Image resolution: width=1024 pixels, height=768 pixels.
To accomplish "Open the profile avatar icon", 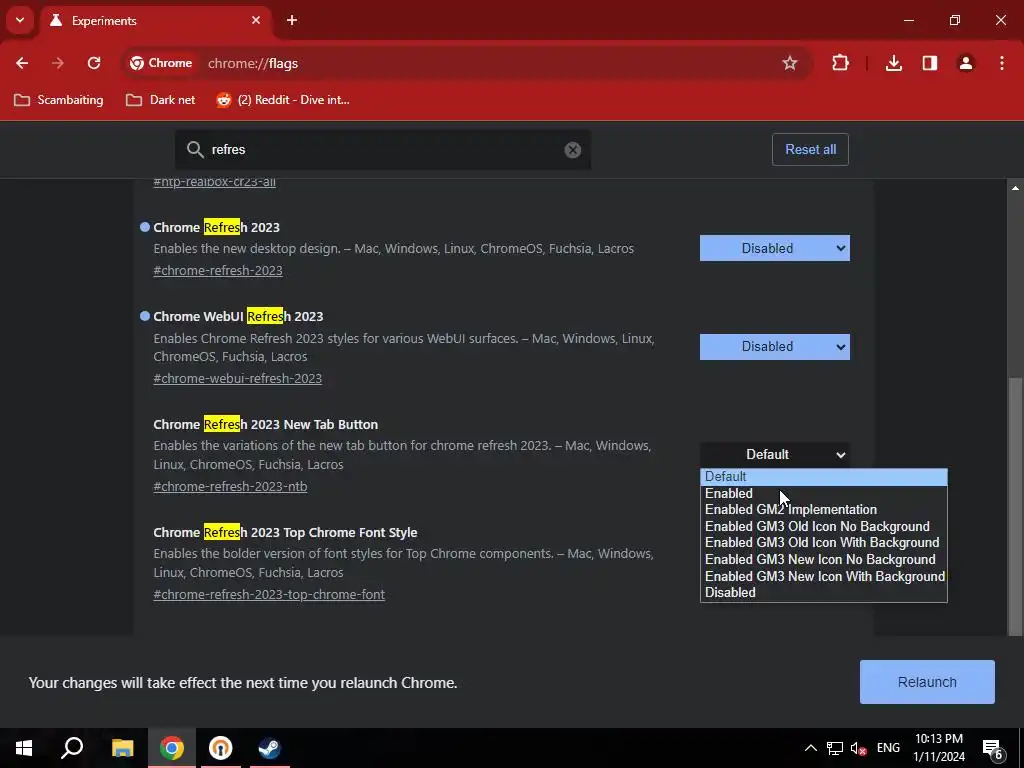I will [965, 63].
